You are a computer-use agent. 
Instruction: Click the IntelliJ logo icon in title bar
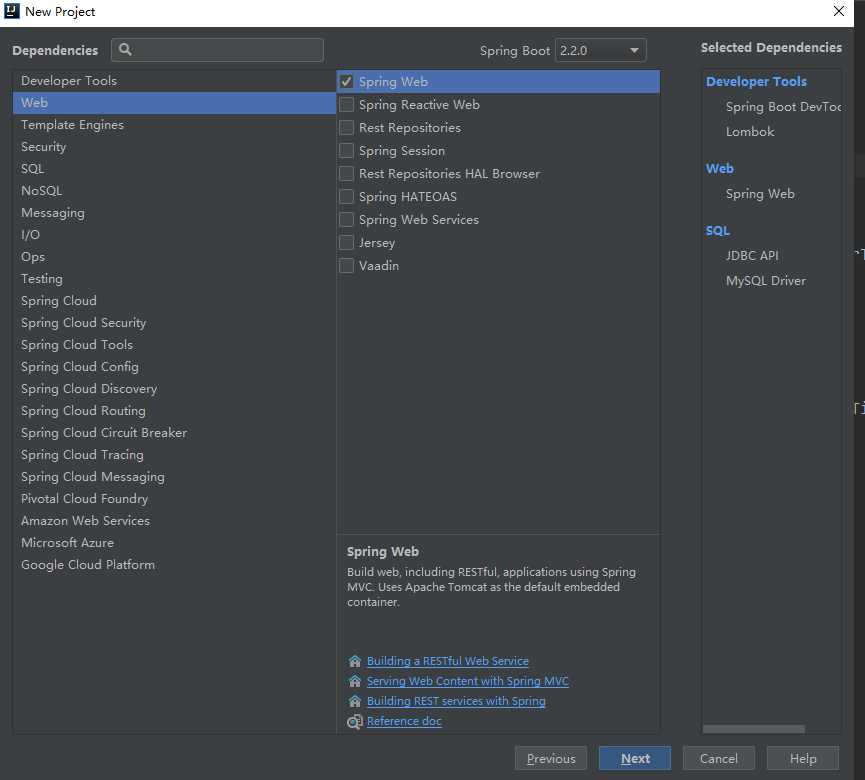(12, 11)
